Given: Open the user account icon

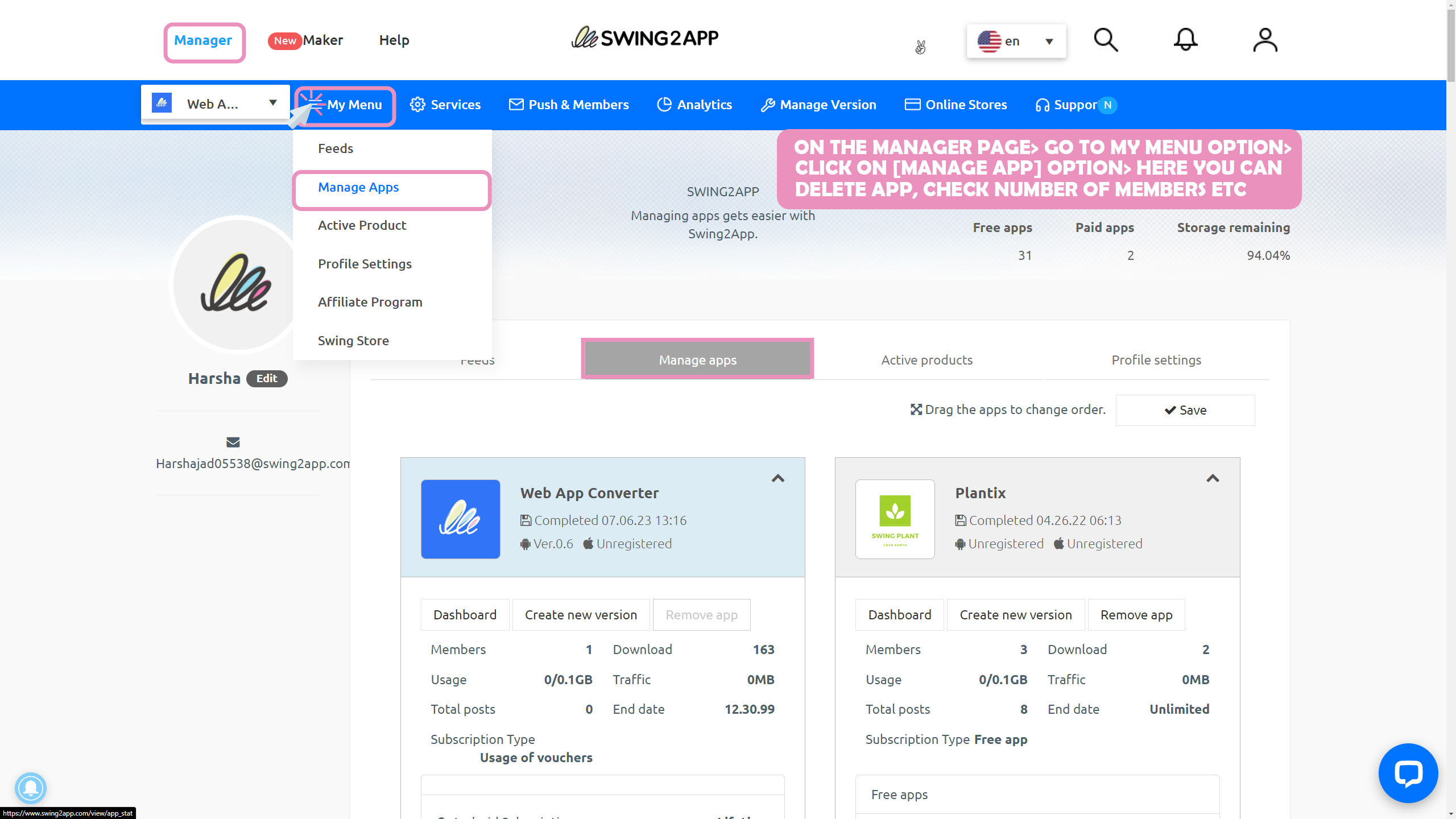Looking at the screenshot, I should (x=1265, y=40).
